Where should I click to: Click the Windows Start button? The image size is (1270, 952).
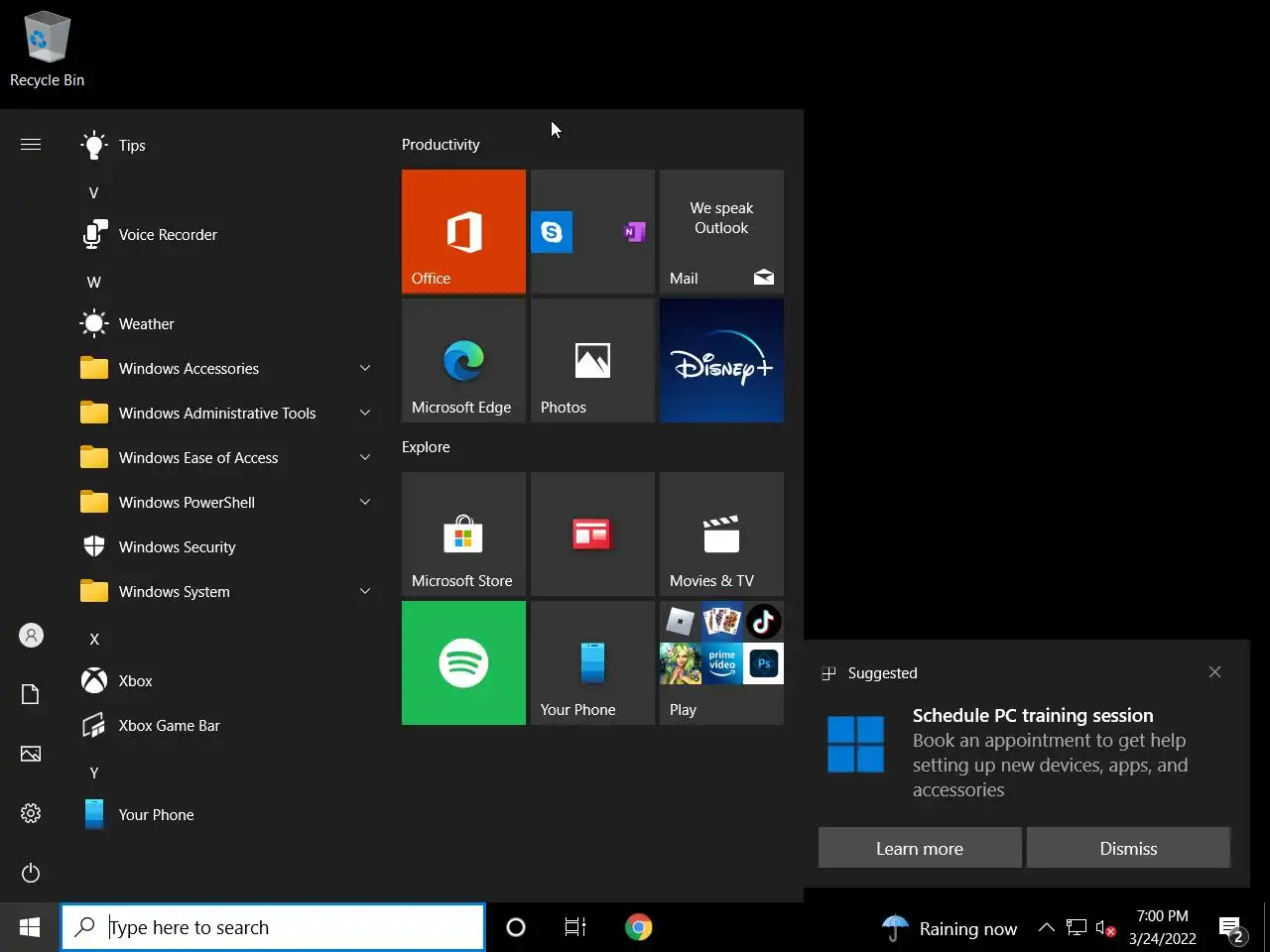[30, 927]
